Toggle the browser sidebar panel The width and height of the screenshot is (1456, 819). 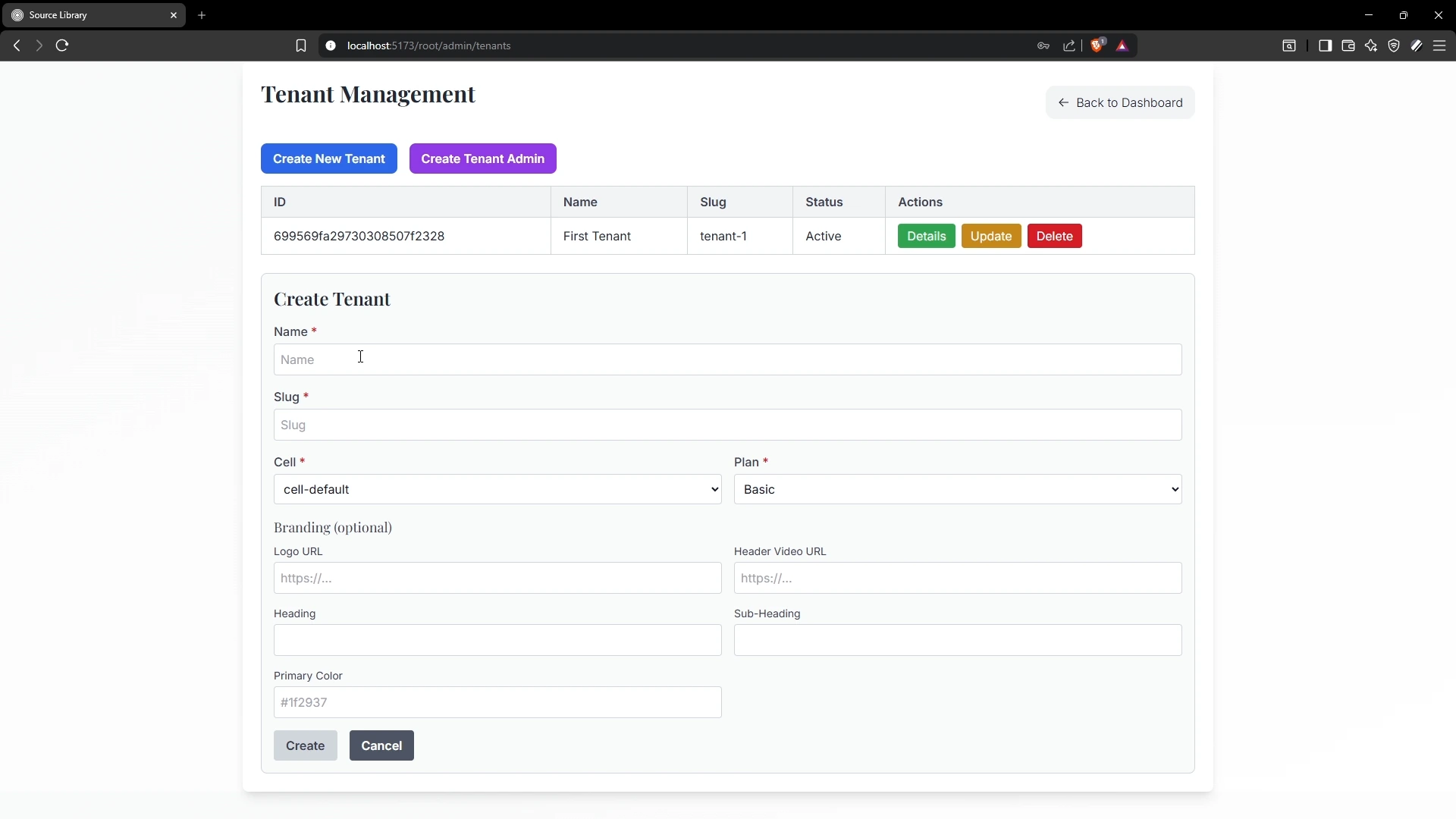1325,45
